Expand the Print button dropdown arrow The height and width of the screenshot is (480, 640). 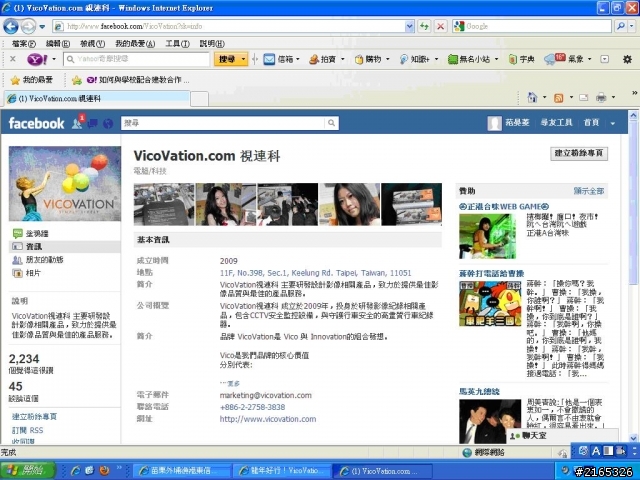point(613,98)
